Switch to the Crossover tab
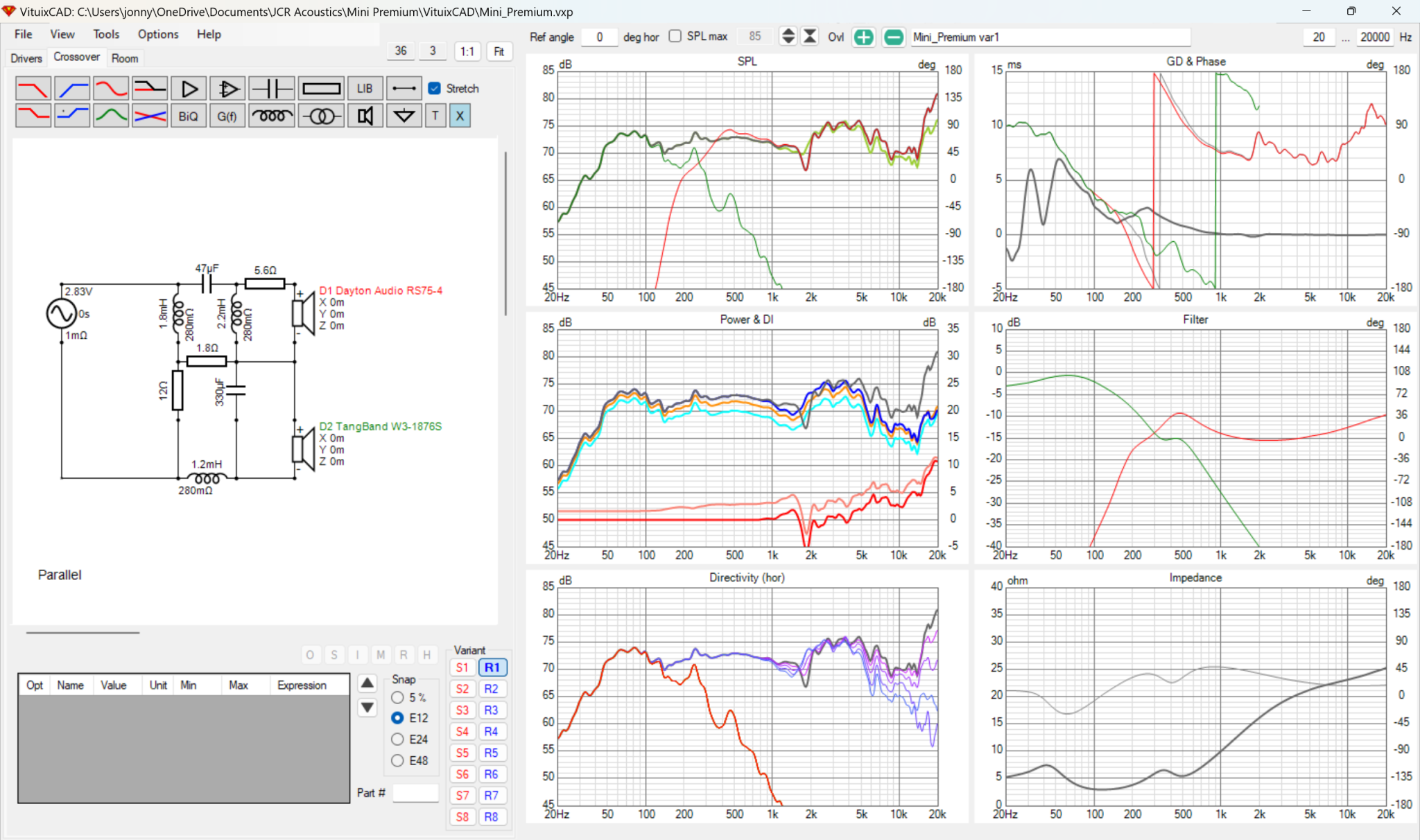The height and width of the screenshot is (840, 1420). [x=77, y=57]
